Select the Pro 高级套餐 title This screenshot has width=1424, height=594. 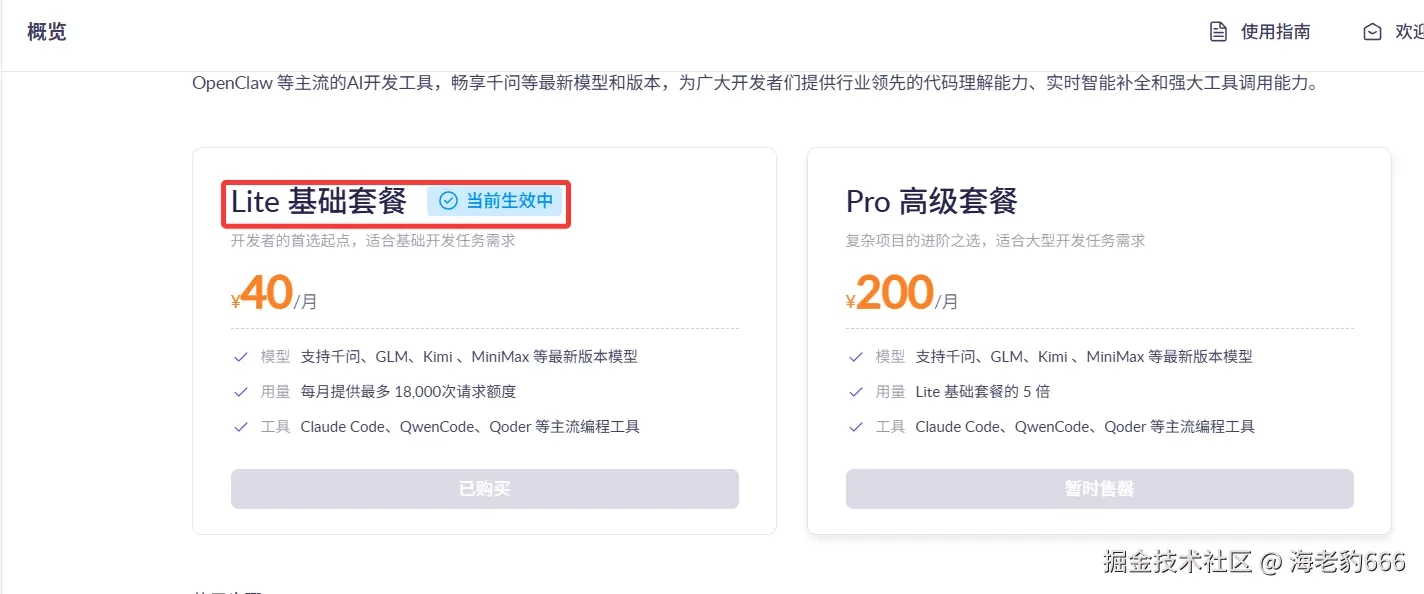tap(931, 201)
